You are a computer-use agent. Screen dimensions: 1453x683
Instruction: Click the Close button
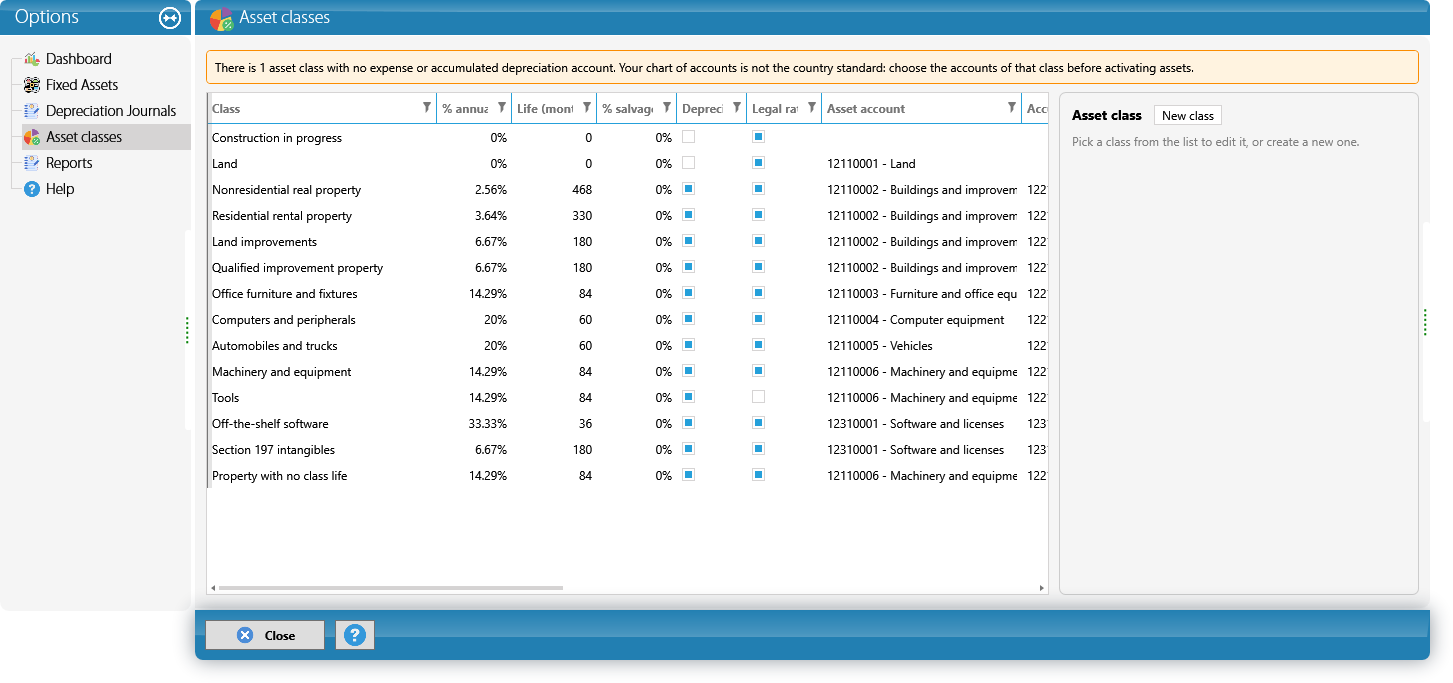tap(265, 635)
